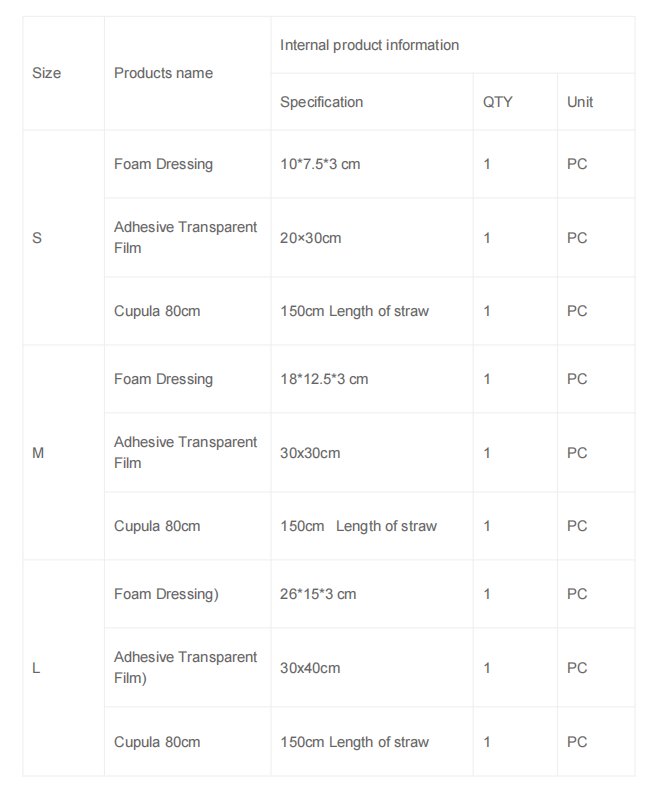Click the 30x40cm specification cell
The height and width of the screenshot is (792, 649).
(x=310, y=668)
